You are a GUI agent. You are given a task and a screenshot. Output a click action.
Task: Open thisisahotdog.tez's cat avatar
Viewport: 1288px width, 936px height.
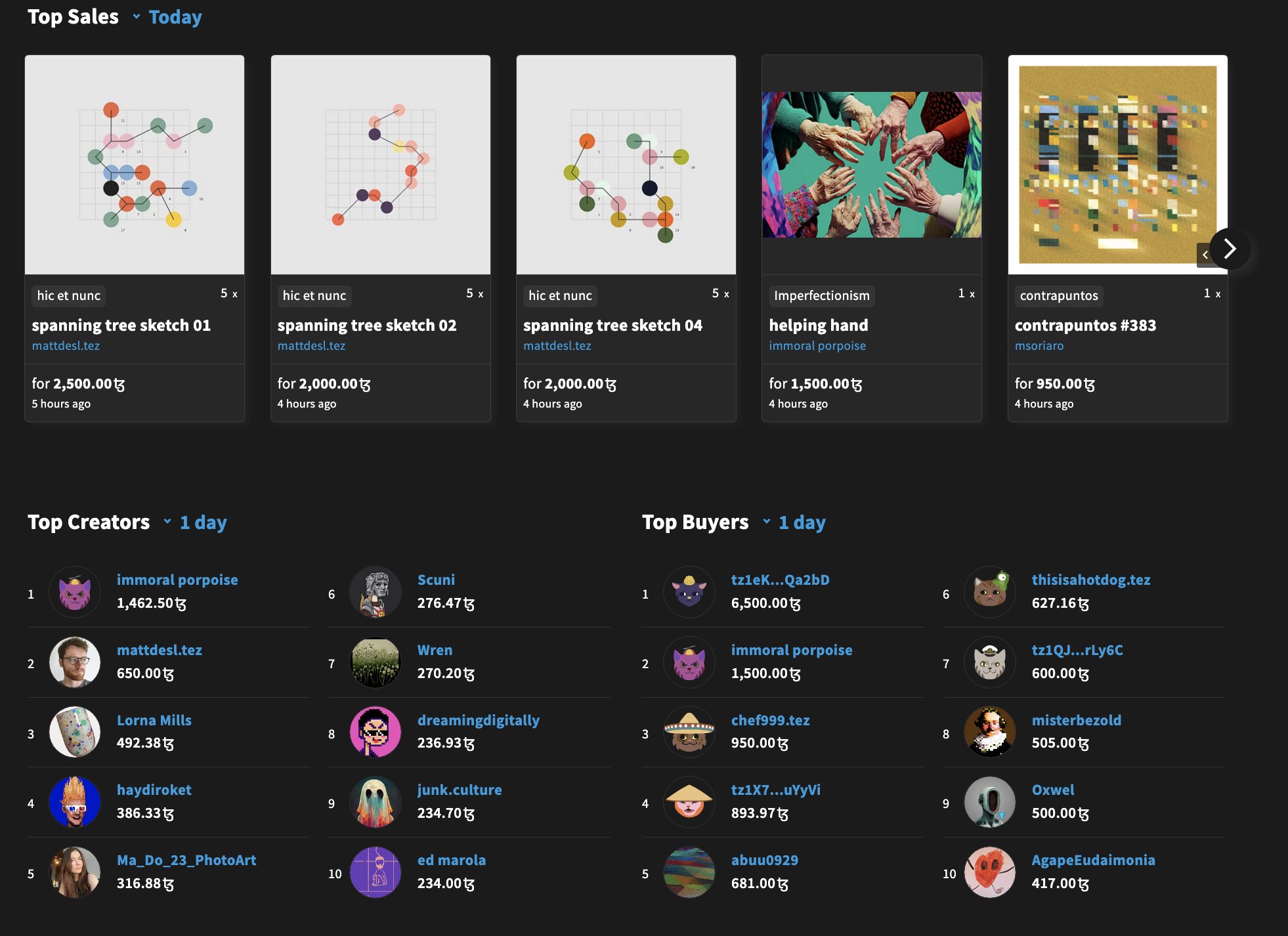pos(990,592)
